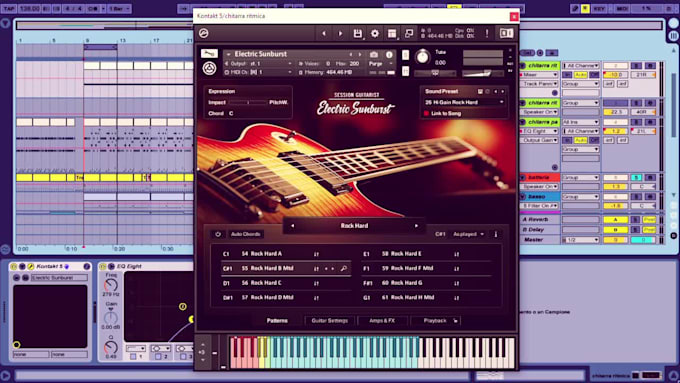Switch to the Amps & FX tab
Viewport: 680px width, 383px height.
(x=382, y=321)
